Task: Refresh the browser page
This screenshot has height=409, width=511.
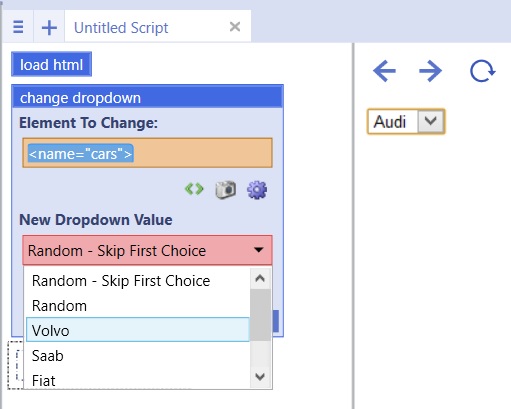Action: tap(482, 71)
